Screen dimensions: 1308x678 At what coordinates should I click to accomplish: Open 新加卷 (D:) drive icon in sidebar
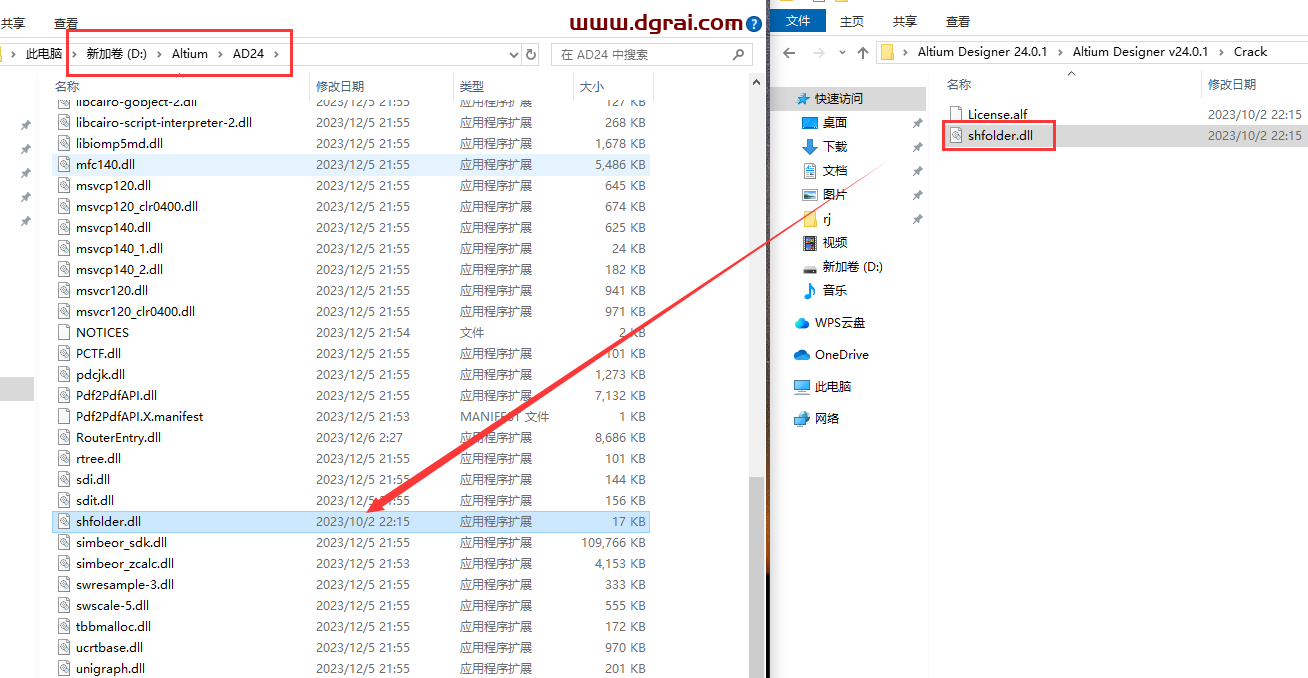tap(810, 267)
